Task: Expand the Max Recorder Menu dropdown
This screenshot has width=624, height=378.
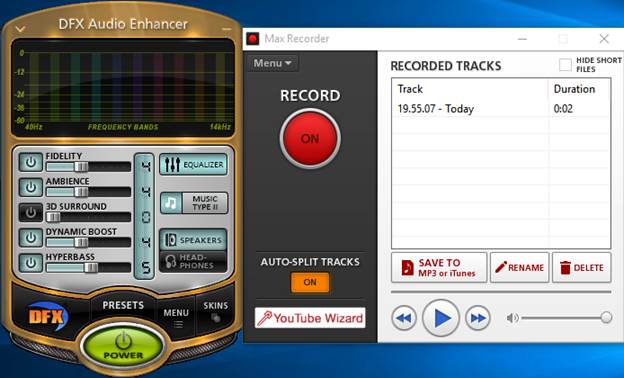Action: (273, 63)
